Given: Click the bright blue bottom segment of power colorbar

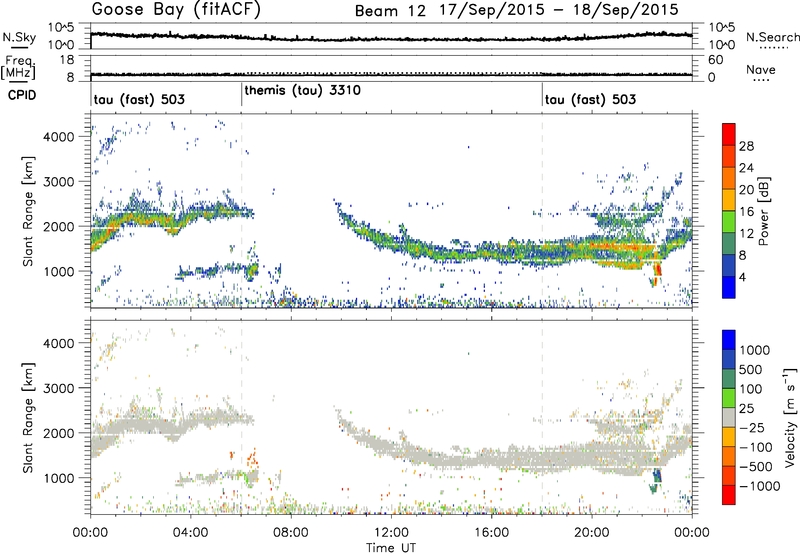Looking at the screenshot, I should coord(729,287).
